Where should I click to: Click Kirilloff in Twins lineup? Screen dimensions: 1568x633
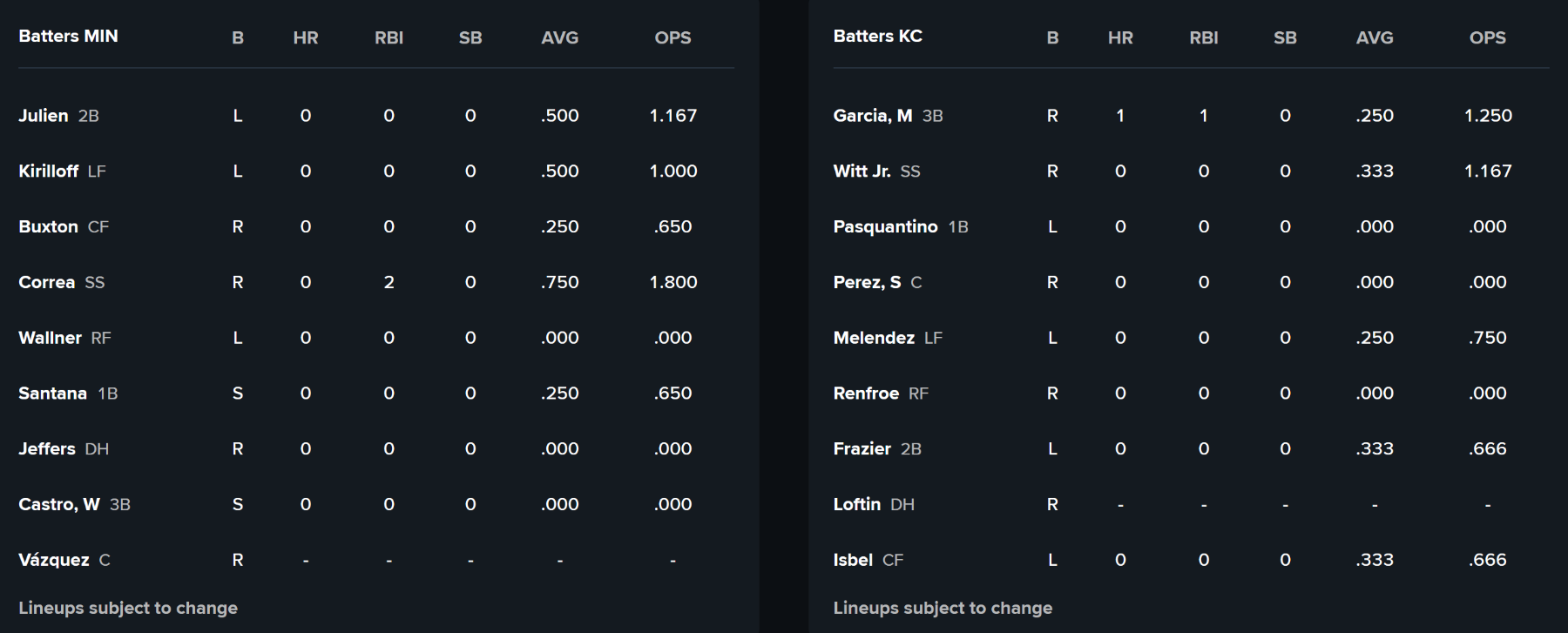(48, 172)
